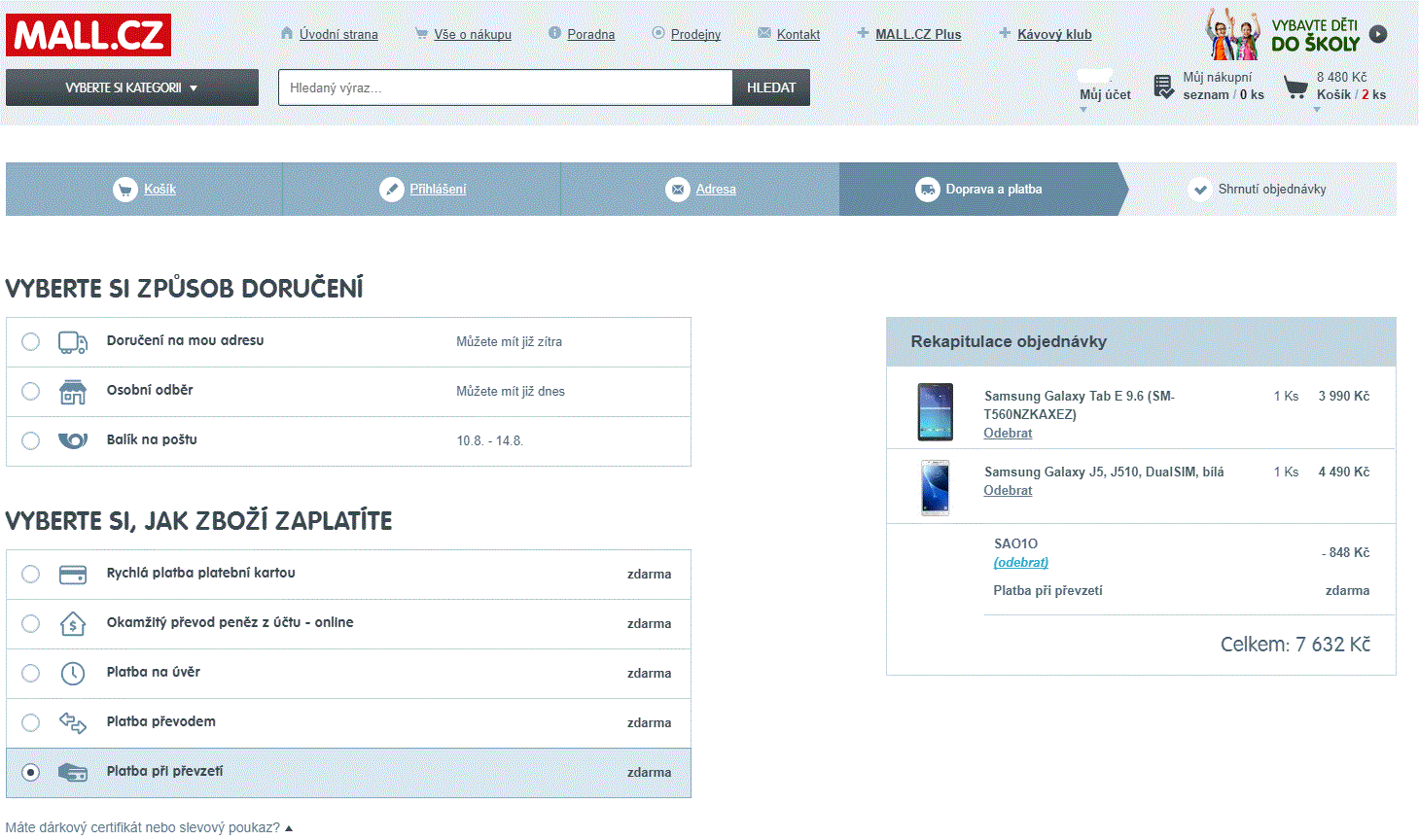The width and height of the screenshot is (1419, 840).
Task: Open the Prodejny link
Action: pos(695,34)
